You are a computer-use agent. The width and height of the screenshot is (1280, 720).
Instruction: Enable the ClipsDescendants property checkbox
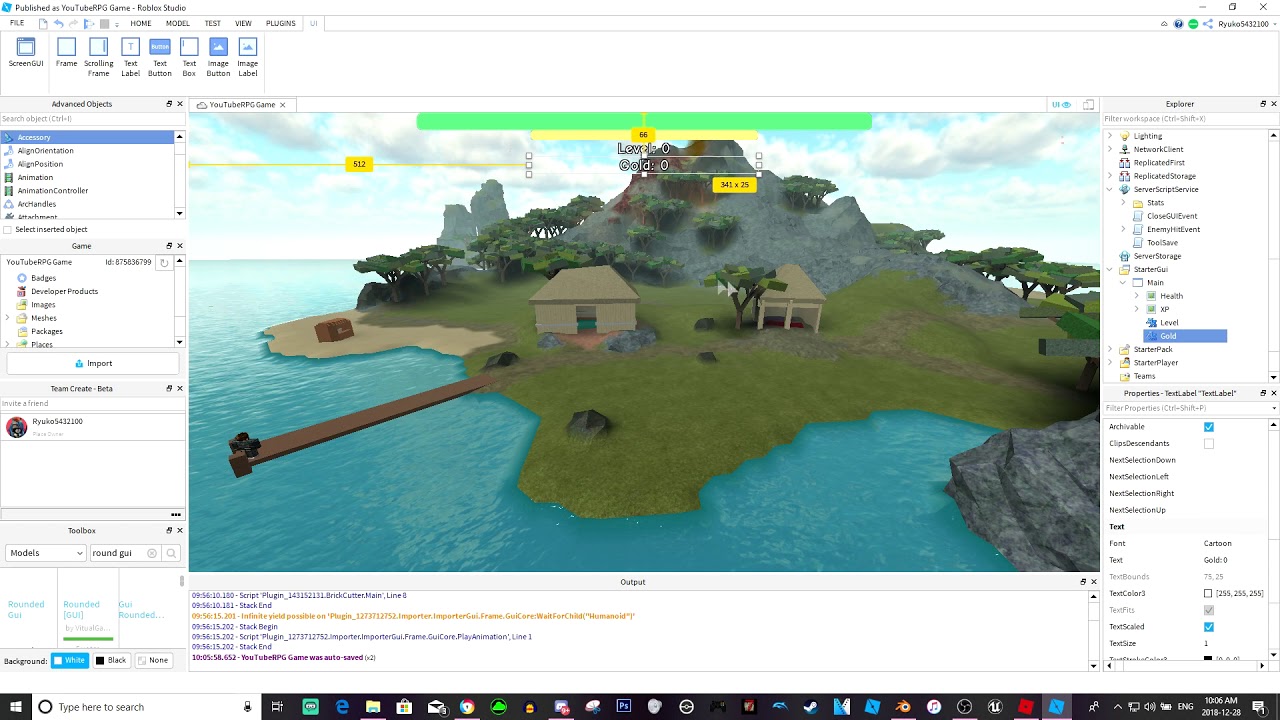tap(1209, 443)
